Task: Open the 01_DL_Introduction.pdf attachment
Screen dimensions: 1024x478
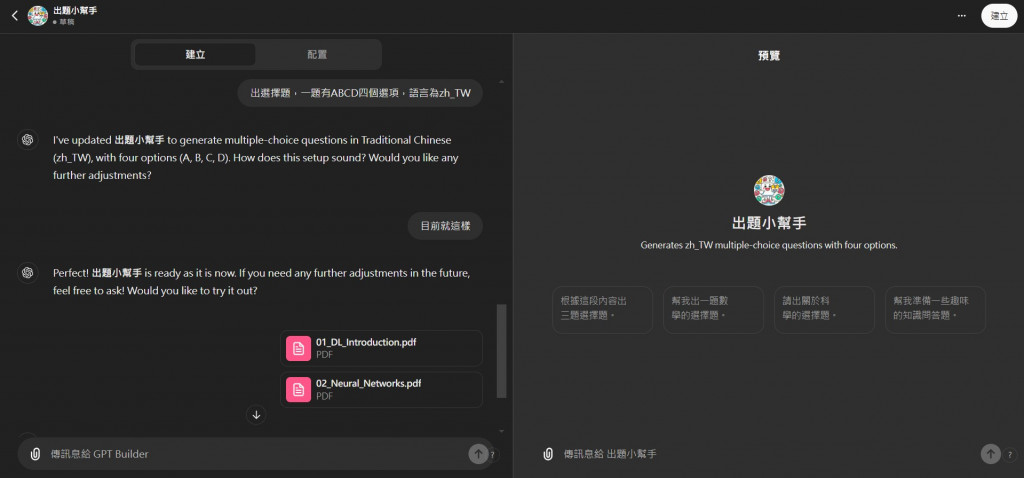Action: point(381,348)
